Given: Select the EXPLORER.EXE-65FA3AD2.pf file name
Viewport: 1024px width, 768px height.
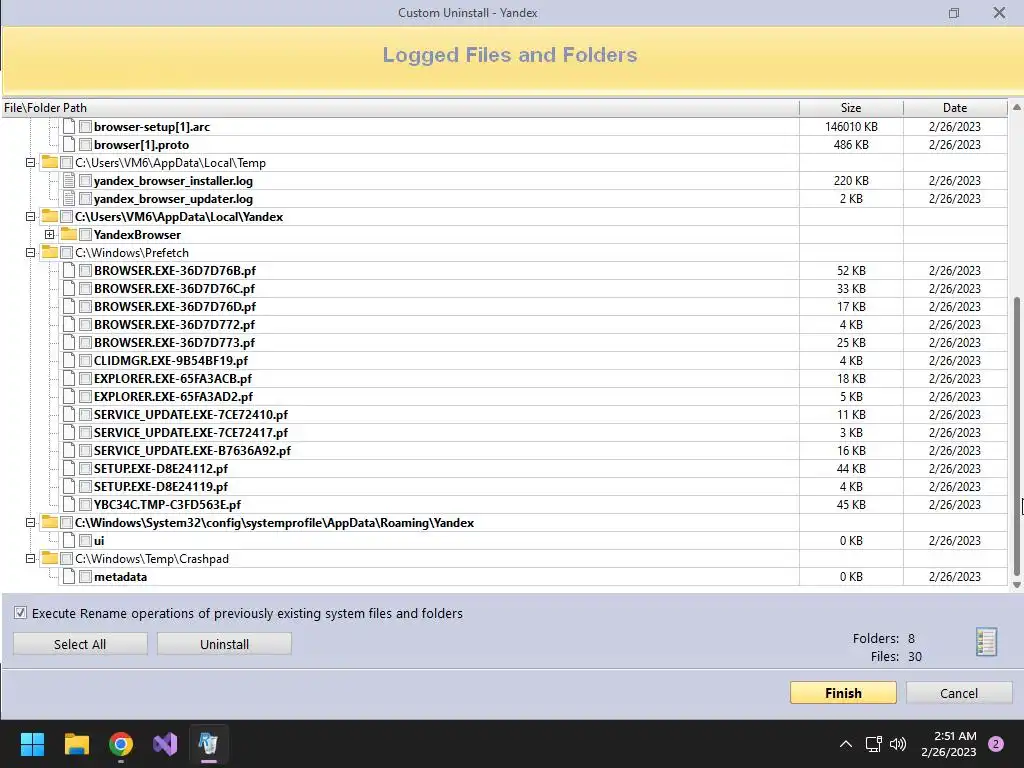Looking at the screenshot, I should coord(173,396).
